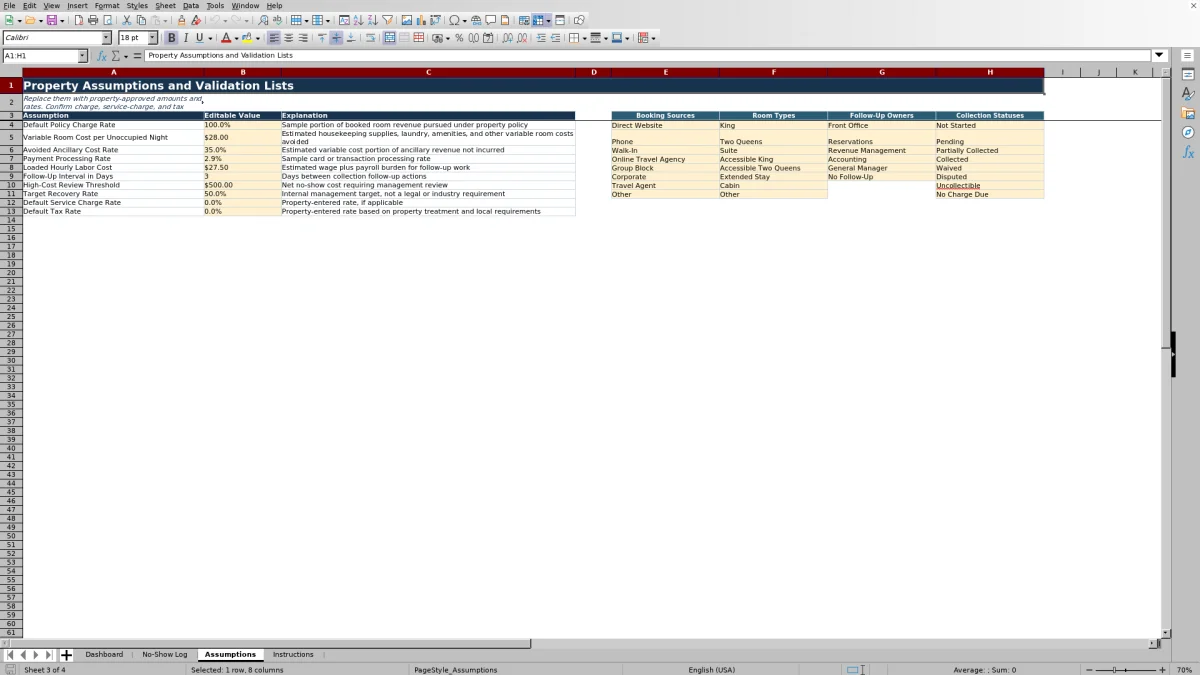Toggle Align Bottom vertical alignment
The width and height of the screenshot is (1200, 675).
(350, 38)
